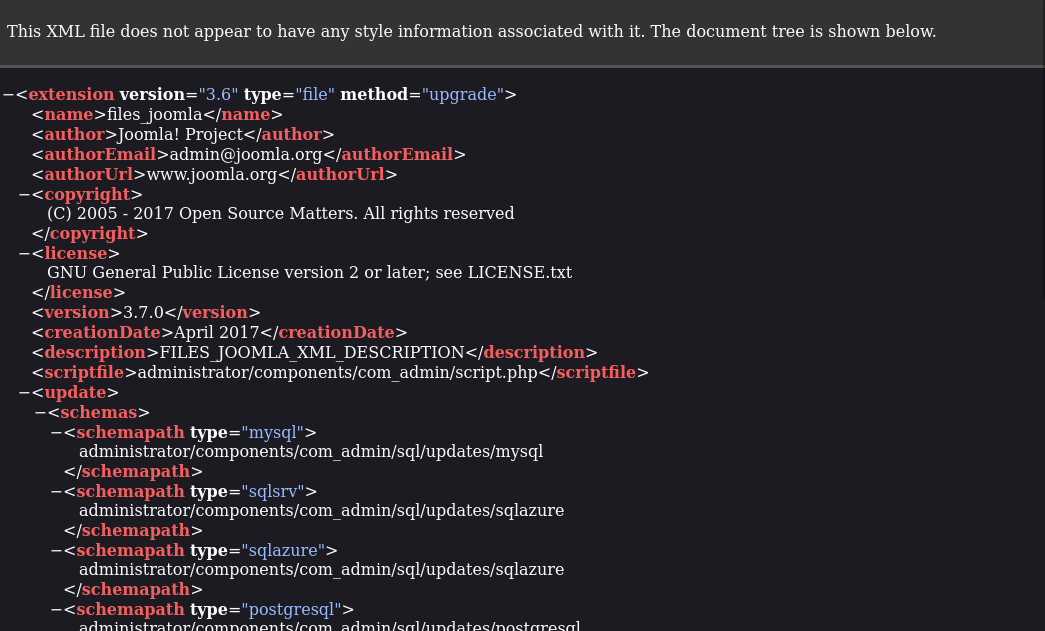Click the sqlazure path under sqlsrv
The height and width of the screenshot is (631, 1045).
(x=321, y=510)
